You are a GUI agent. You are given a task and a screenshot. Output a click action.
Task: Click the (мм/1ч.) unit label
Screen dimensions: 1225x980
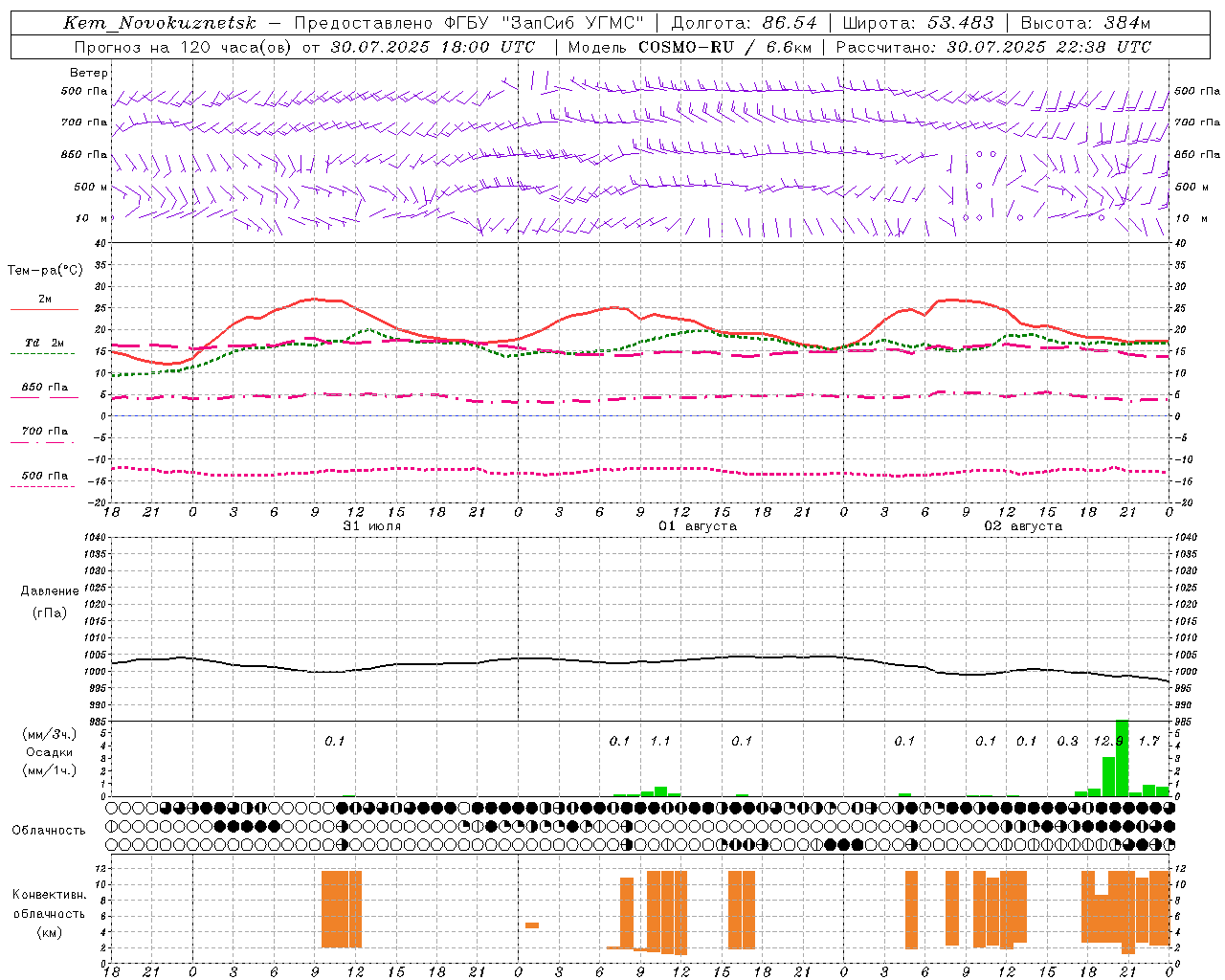tap(49, 770)
